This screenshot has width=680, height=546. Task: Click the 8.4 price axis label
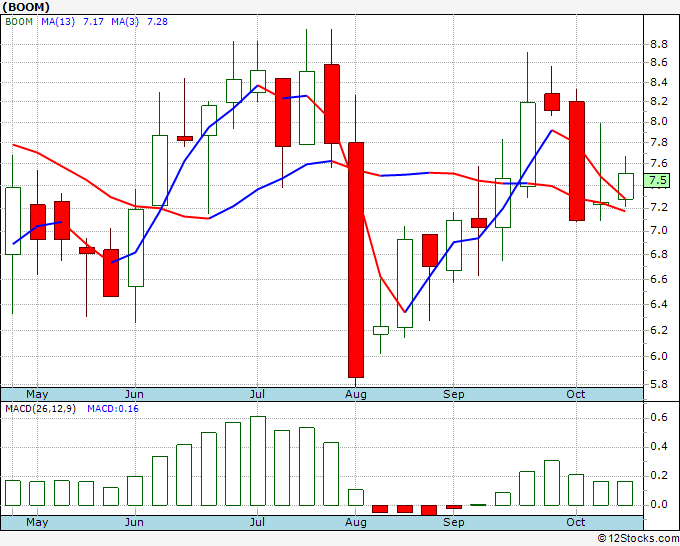pyautogui.click(x=658, y=82)
